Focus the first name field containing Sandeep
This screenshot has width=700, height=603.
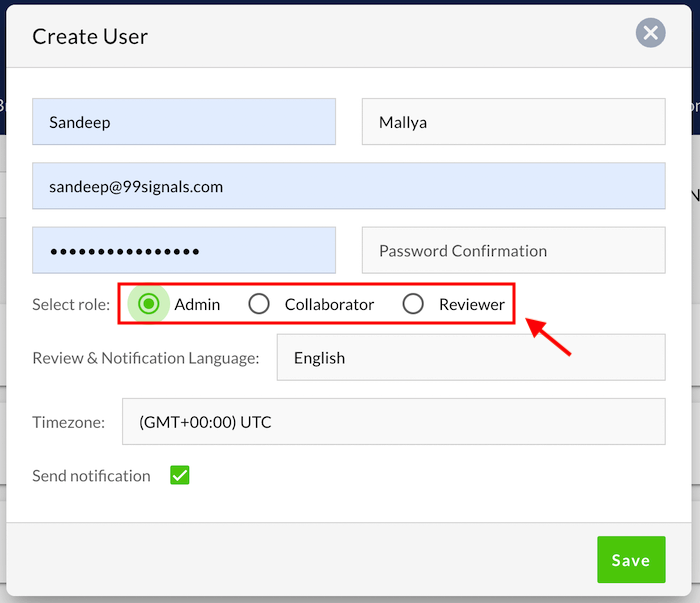[183, 123]
